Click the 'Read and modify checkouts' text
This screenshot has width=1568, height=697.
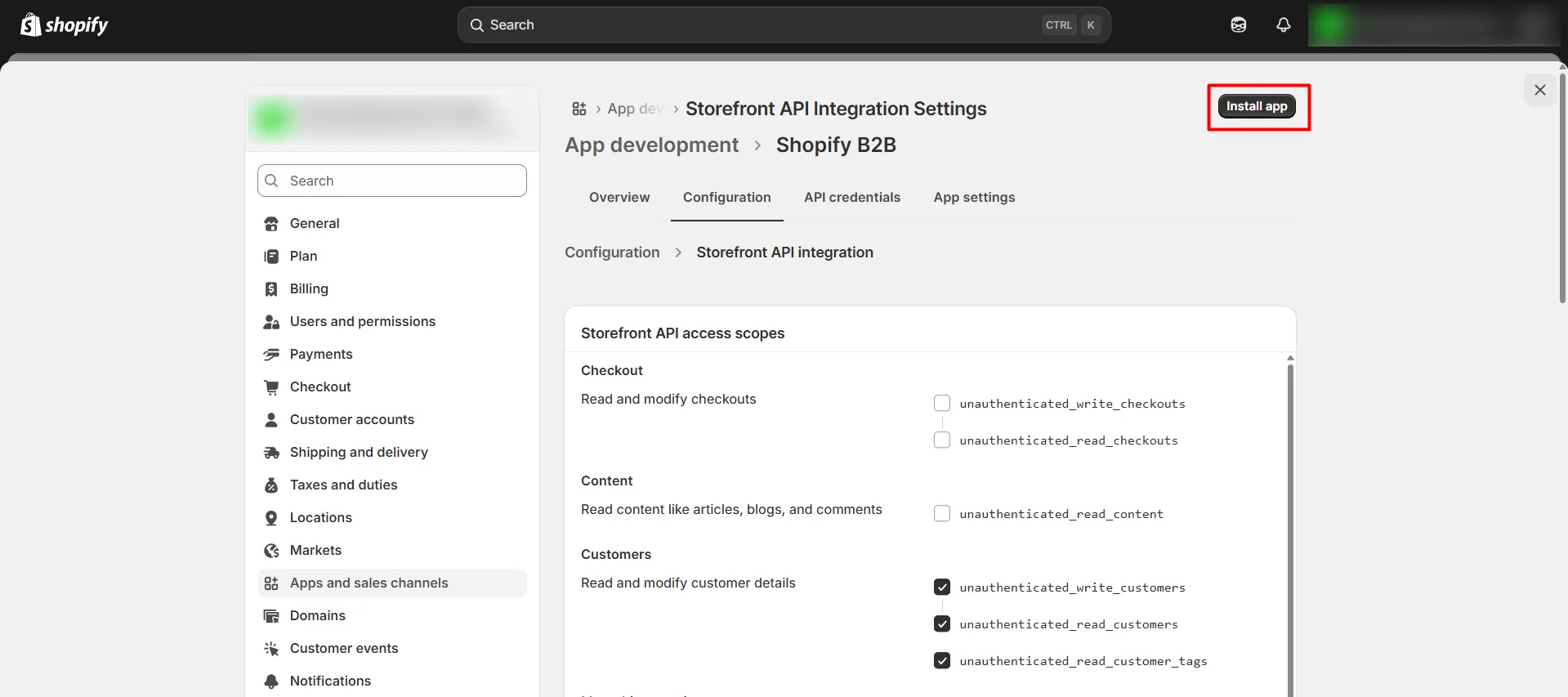[668, 400]
